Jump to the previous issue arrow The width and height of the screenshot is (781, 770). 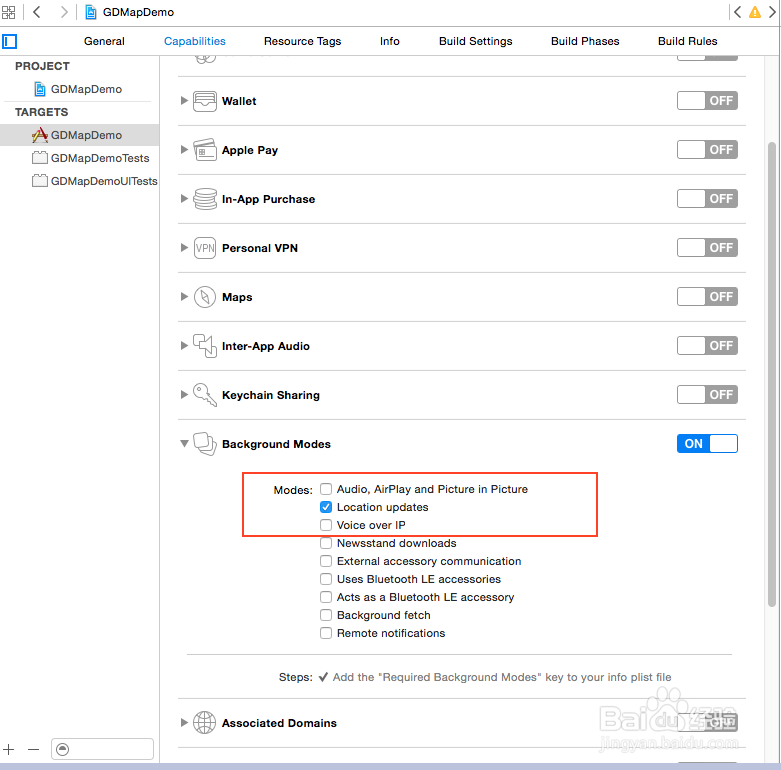tap(738, 12)
